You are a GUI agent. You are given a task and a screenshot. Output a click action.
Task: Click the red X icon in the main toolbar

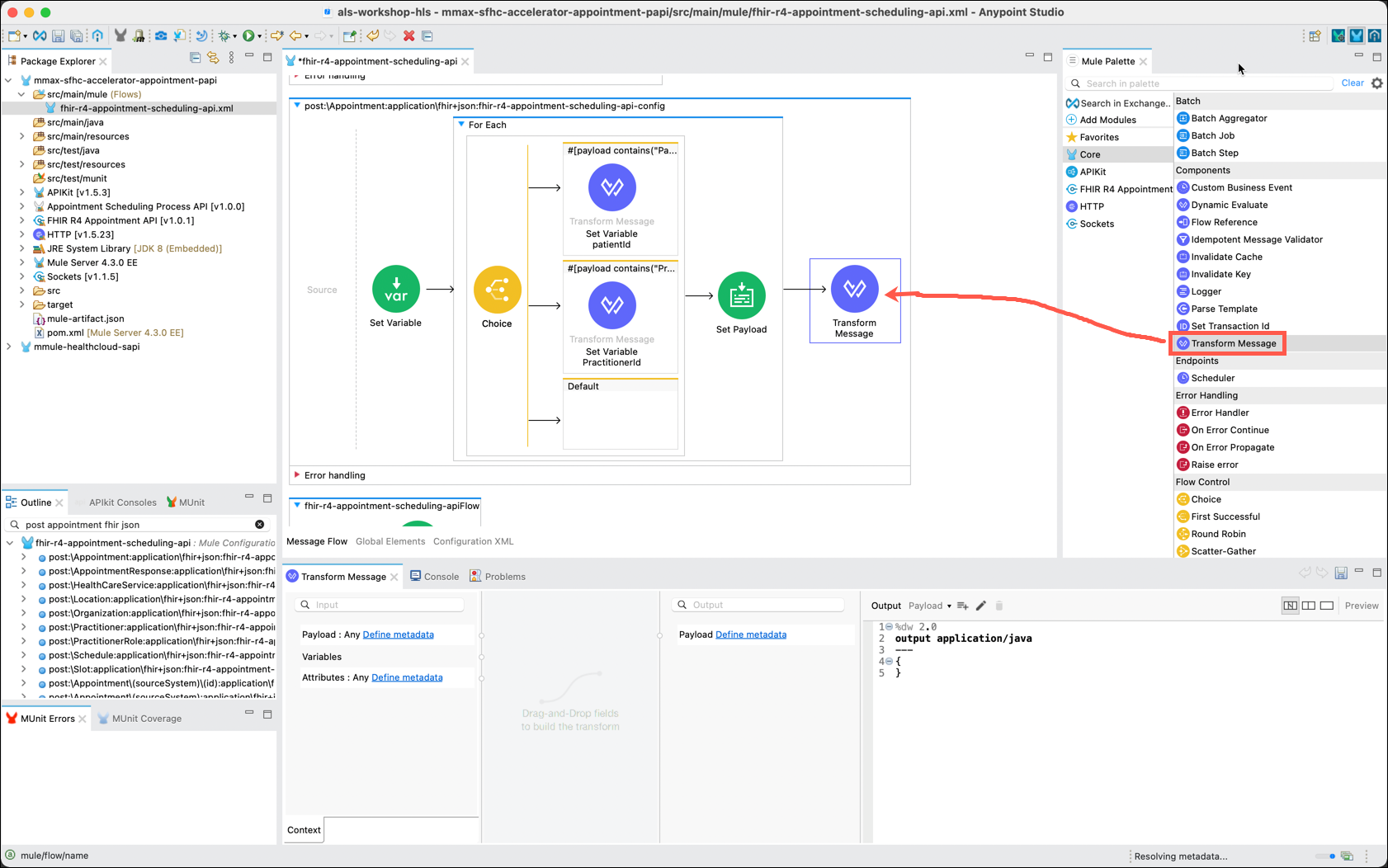pyautogui.click(x=408, y=36)
